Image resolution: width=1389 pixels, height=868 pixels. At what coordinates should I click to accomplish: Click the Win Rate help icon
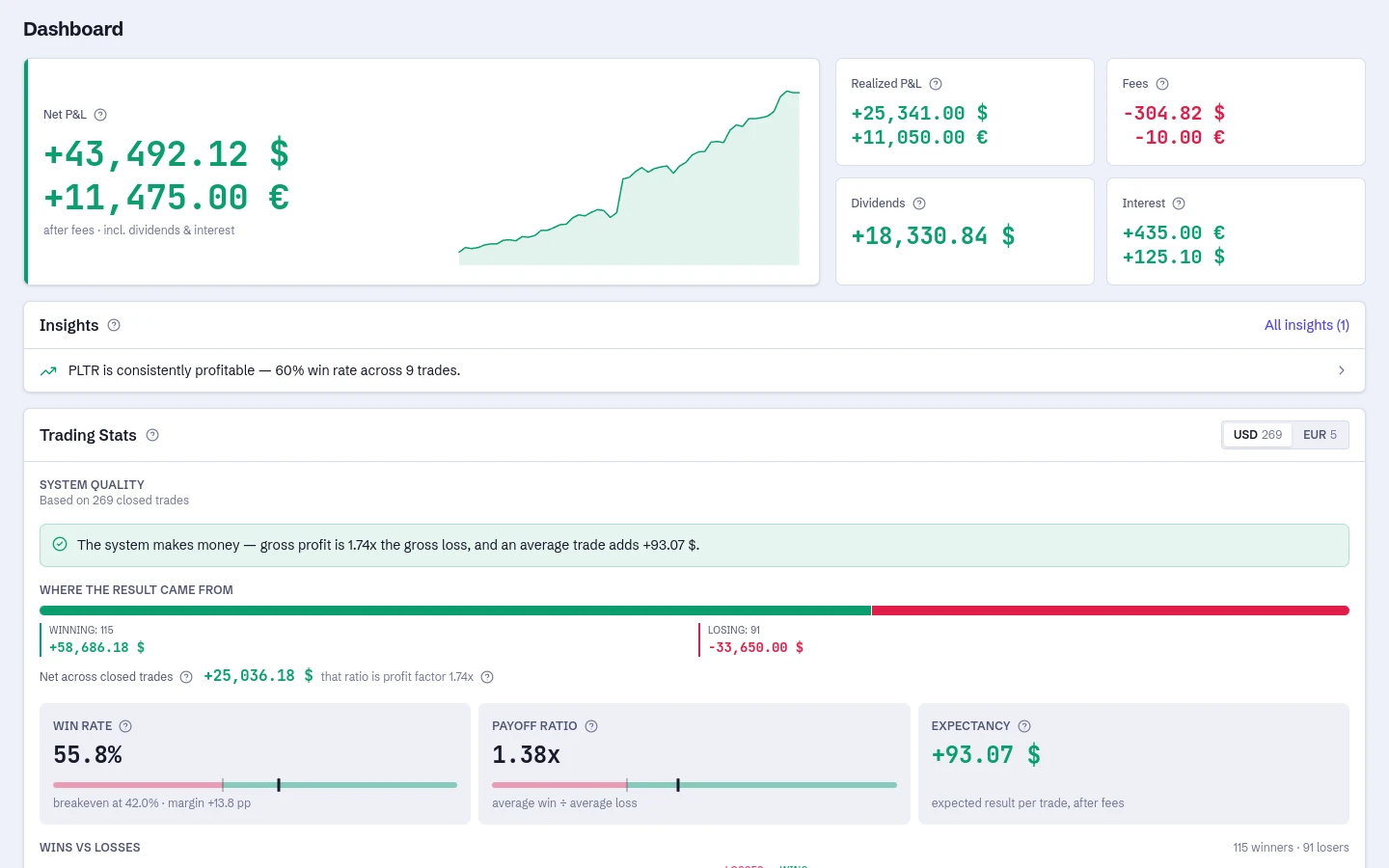125,726
